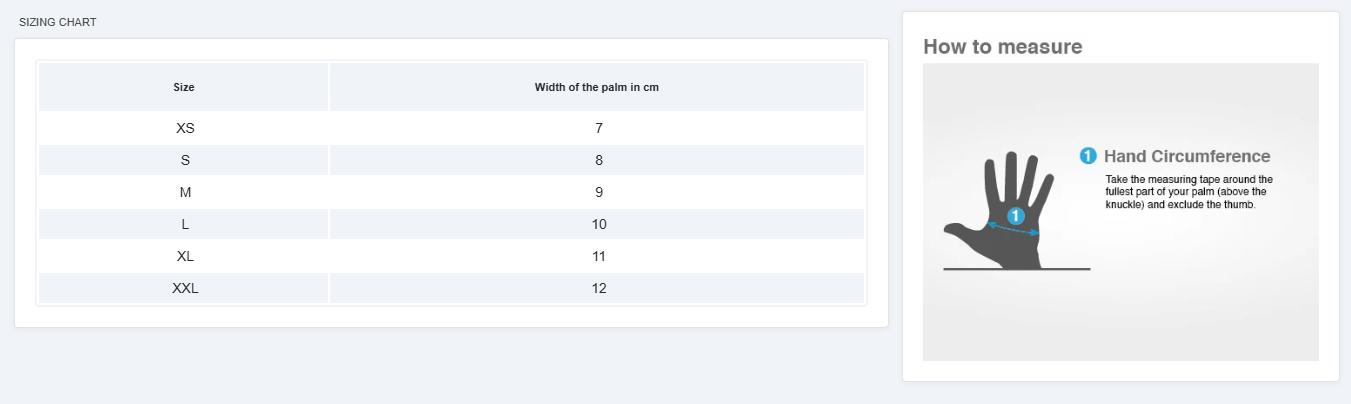Click the palm width value 12
Screen dimensions: 1351x404
coord(598,288)
